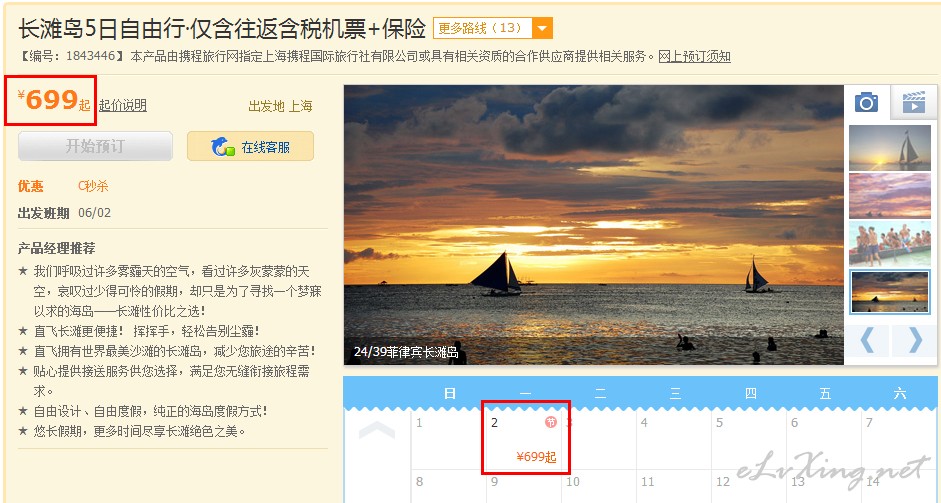Image resolution: width=941 pixels, height=503 pixels.
Task: Expand the 更多路线 (13) dropdown arrow
Action: click(543, 28)
